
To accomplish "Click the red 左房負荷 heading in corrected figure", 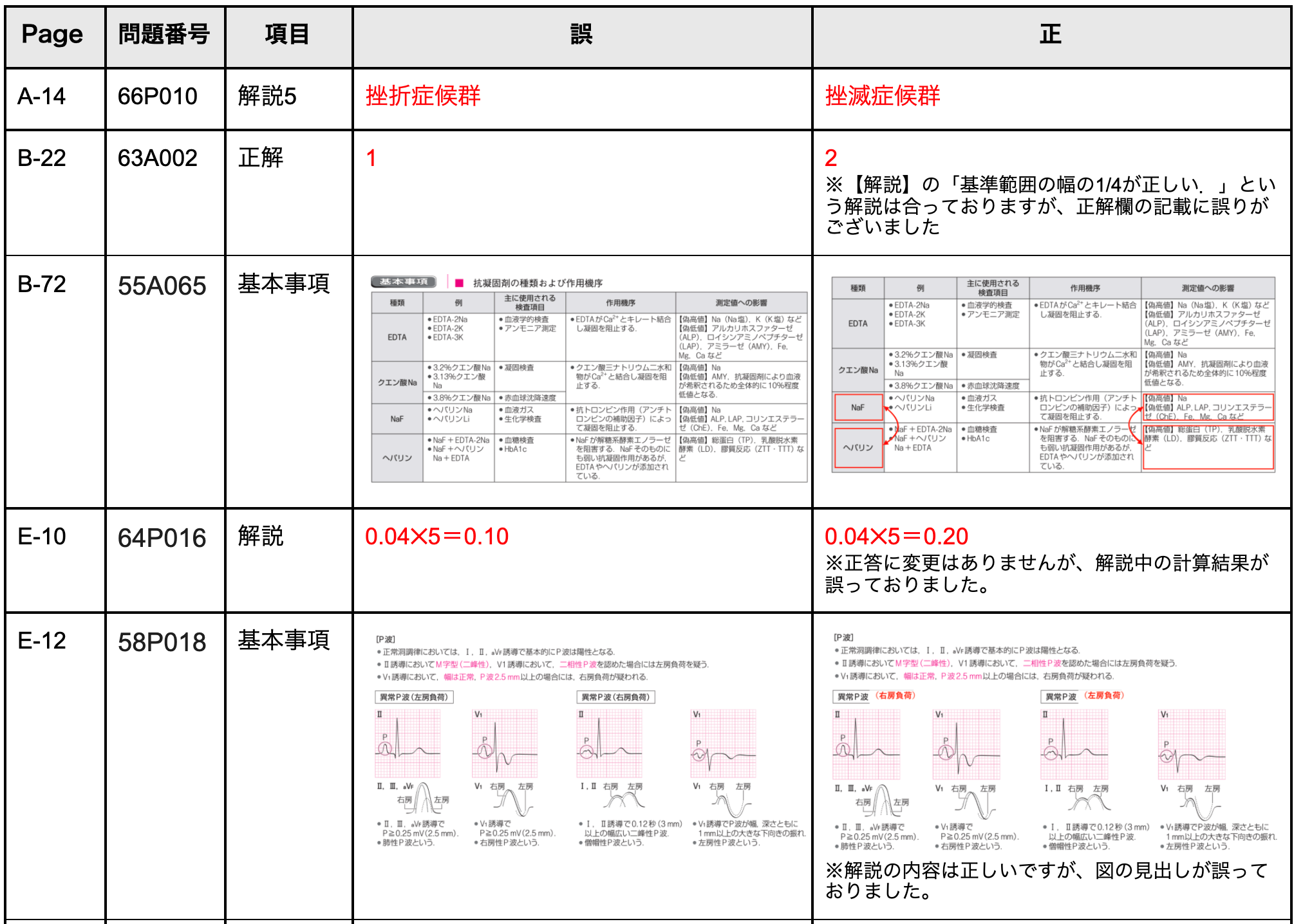I will click(1103, 696).
